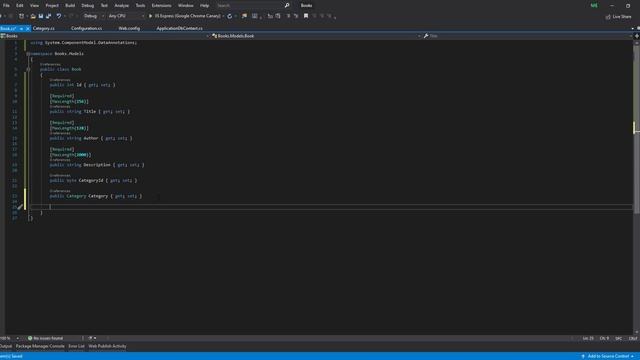Collapse the public class Book block
This screenshot has height=360, width=640.
coord(28,69)
